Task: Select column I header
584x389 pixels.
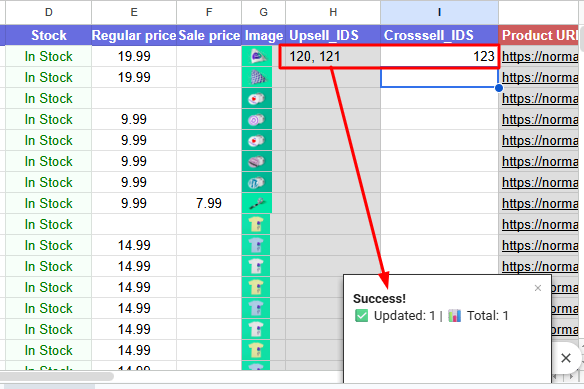Action: pos(439,12)
